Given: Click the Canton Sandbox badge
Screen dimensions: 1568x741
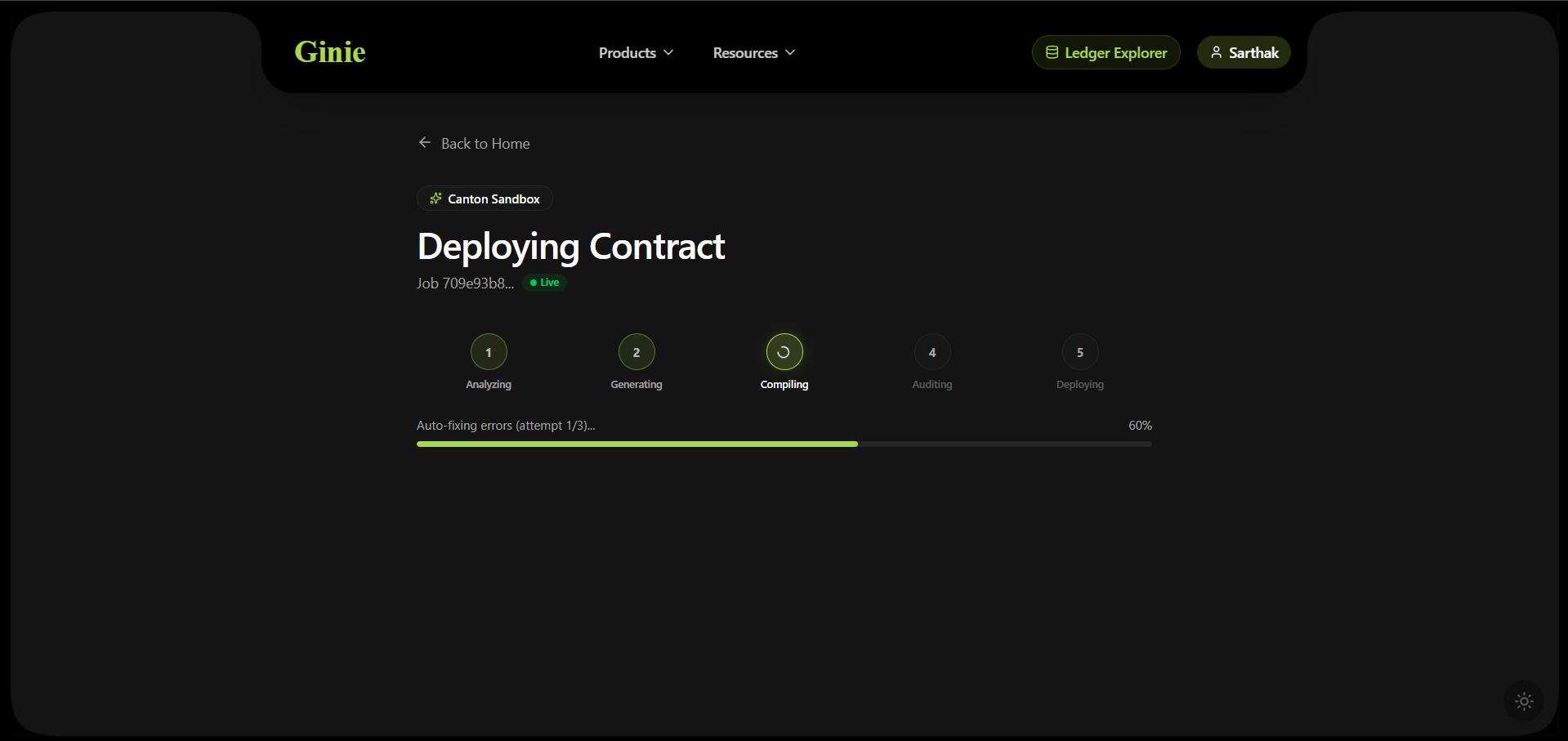Looking at the screenshot, I should click(x=485, y=199).
